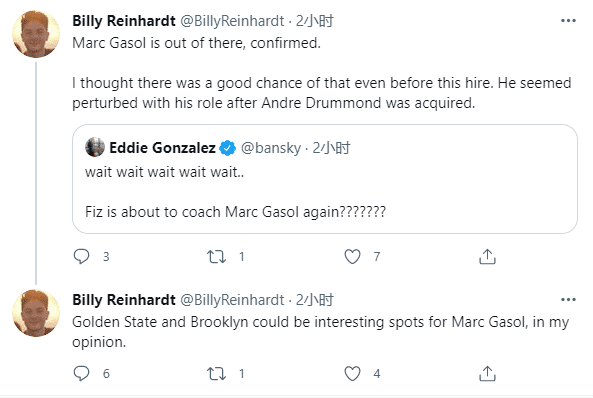Open Eddie Gonzalez's small profile picture
Image resolution: width=593 pixels, height=398 pixels.
click(95, 147)
